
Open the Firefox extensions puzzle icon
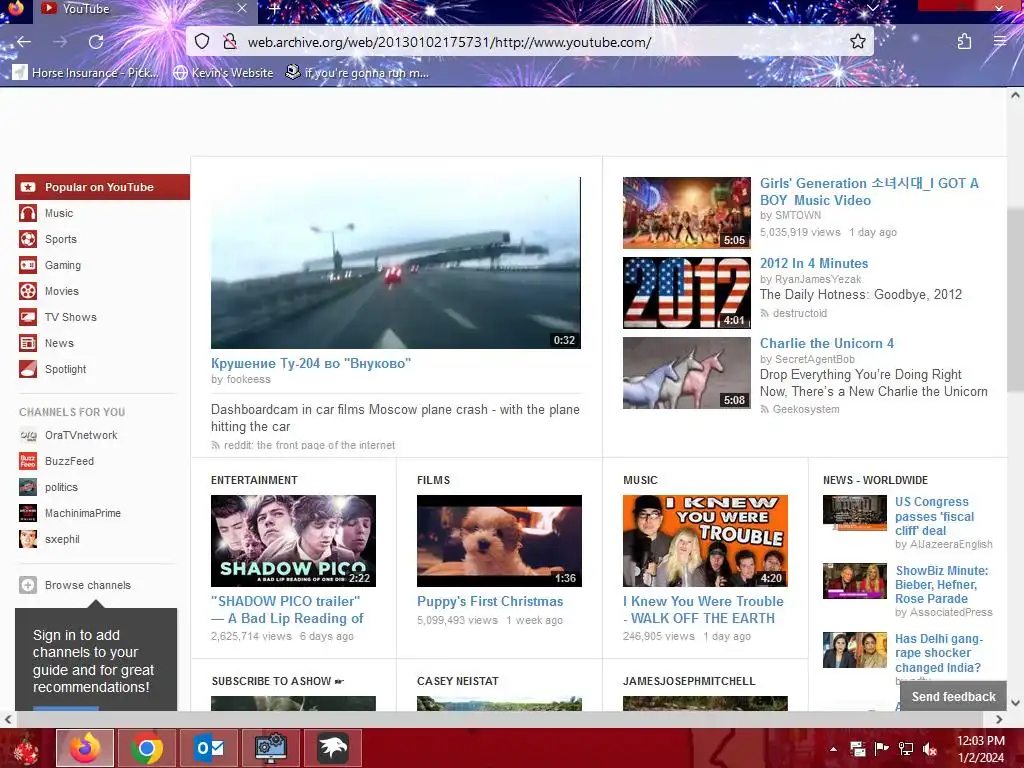point(964,42)
